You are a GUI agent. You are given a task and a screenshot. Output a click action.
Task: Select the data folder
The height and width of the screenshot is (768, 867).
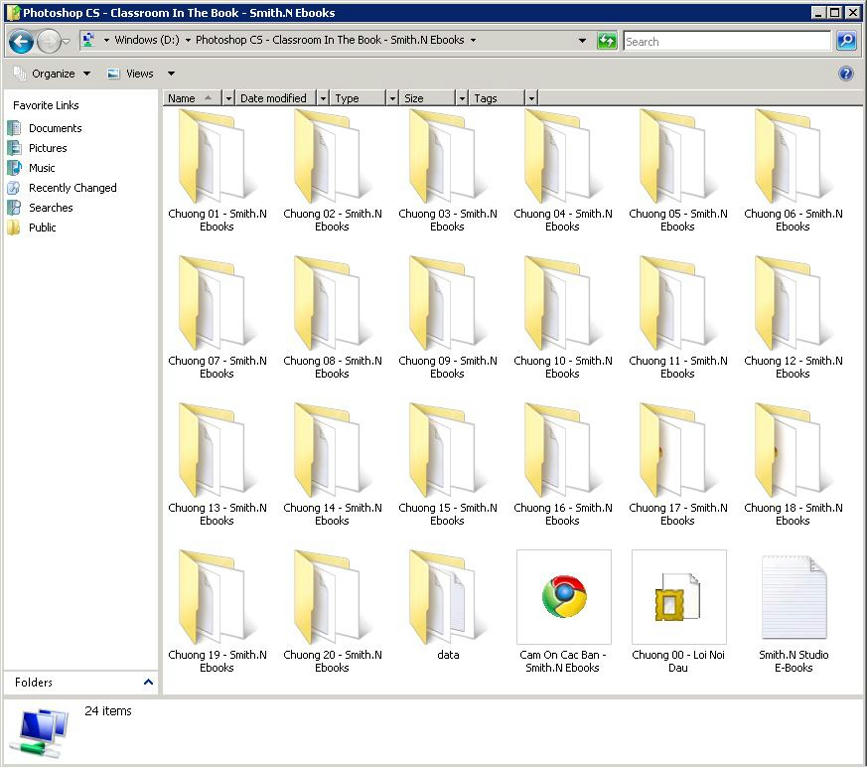pos(447,605)
